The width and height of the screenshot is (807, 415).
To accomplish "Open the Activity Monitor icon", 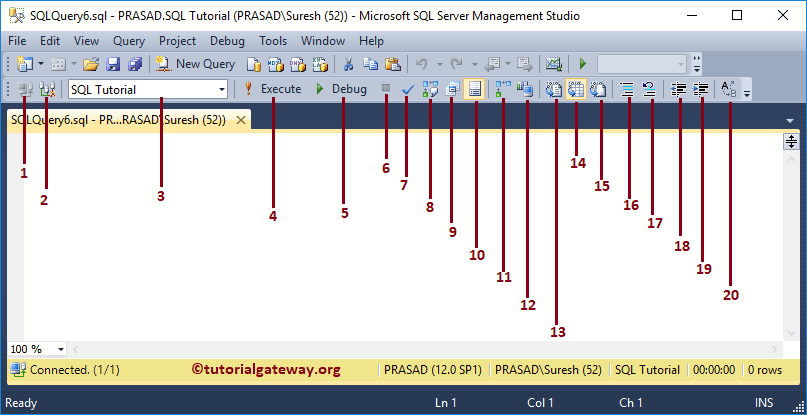I will pyautogui.click(x=554, y=64).
